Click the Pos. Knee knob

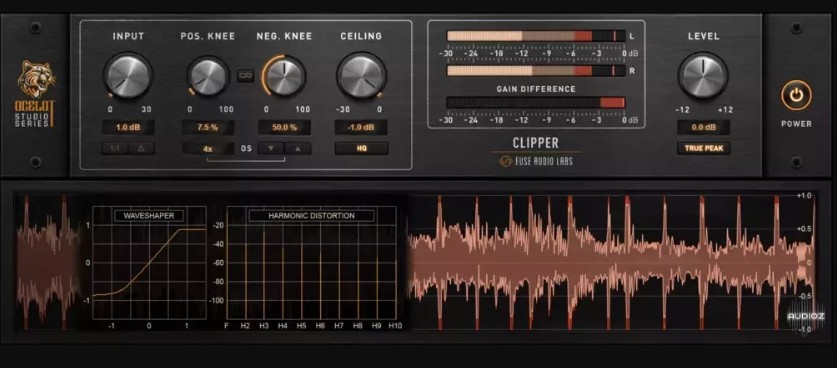[x=208, y=76]
